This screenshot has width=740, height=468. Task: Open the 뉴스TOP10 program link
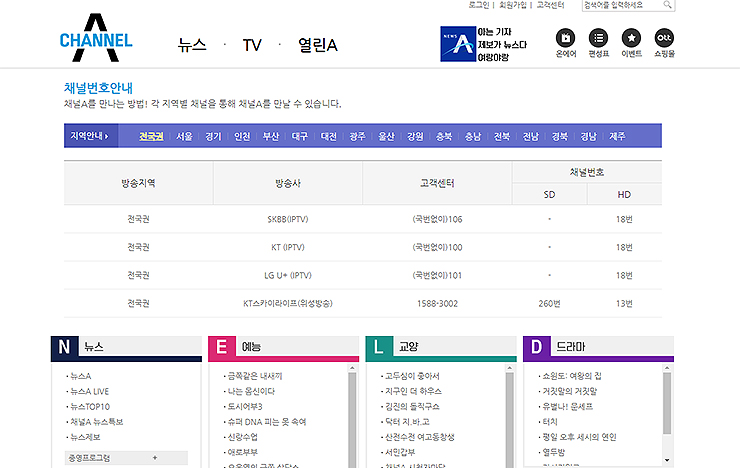click(x=90, y=406)
